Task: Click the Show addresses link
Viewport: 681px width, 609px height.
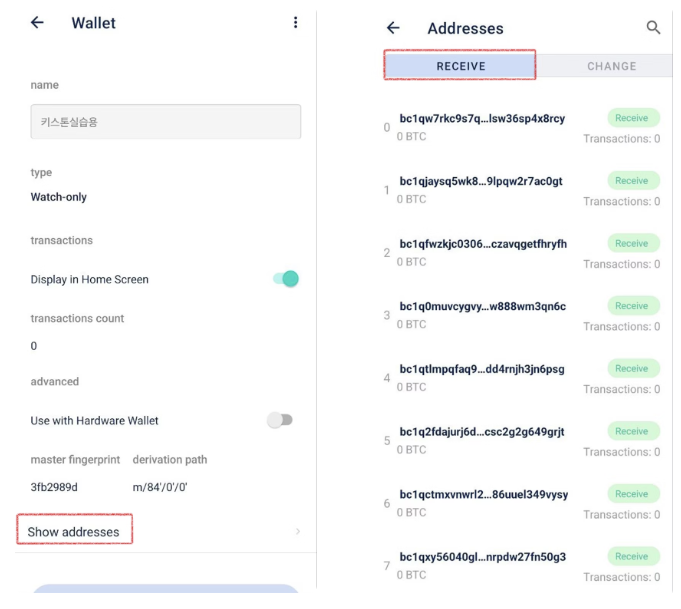Action: click(74, 532)
